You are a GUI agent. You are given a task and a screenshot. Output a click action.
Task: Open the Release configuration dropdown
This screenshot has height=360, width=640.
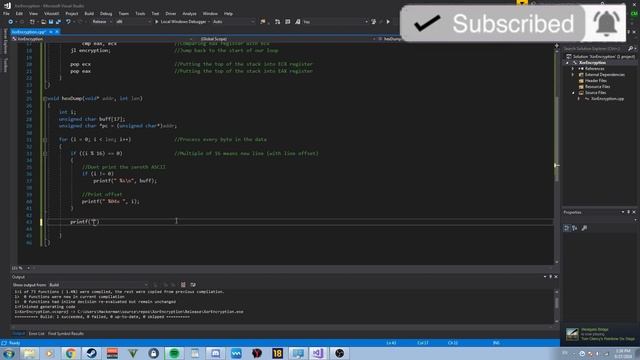pos(101,22)
